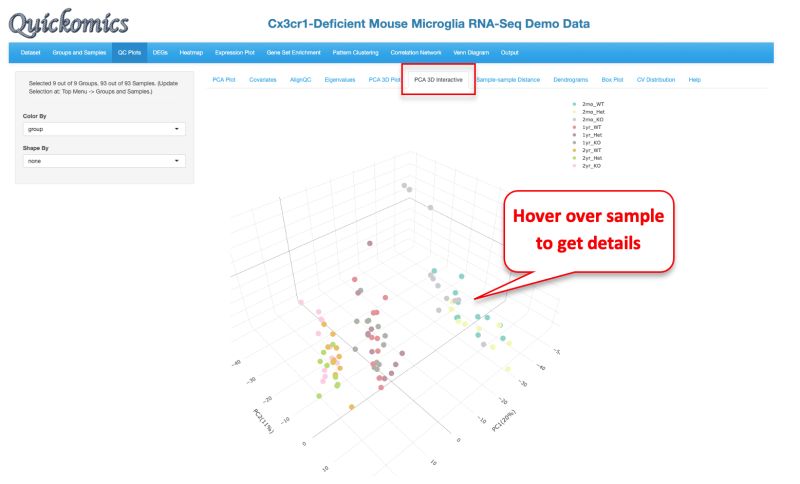The image size is (800, 484).
Task: Click the PC1(20%) axis label
Action: tap(504, 420)
